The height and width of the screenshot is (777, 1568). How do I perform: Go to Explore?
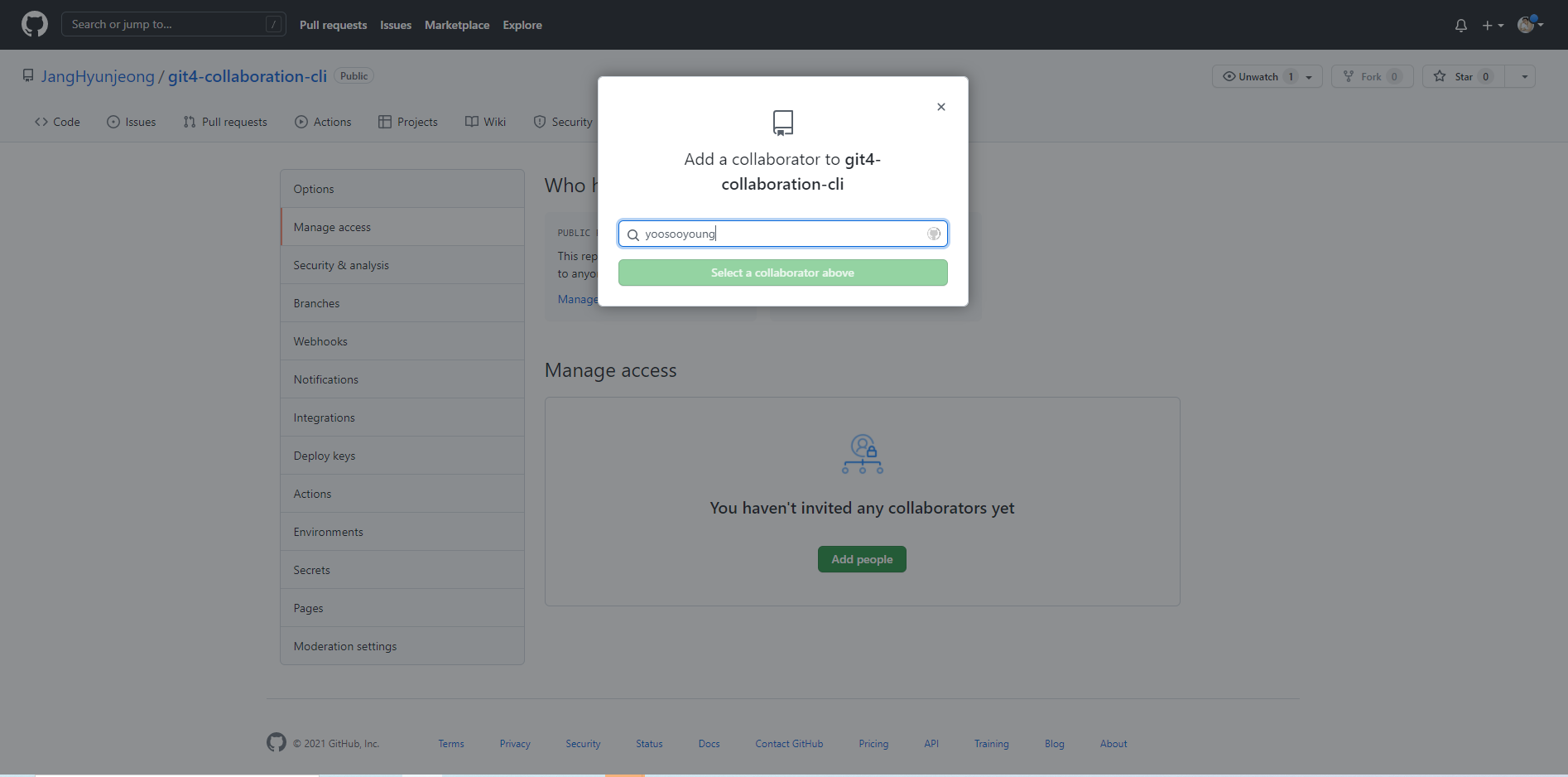522,25
